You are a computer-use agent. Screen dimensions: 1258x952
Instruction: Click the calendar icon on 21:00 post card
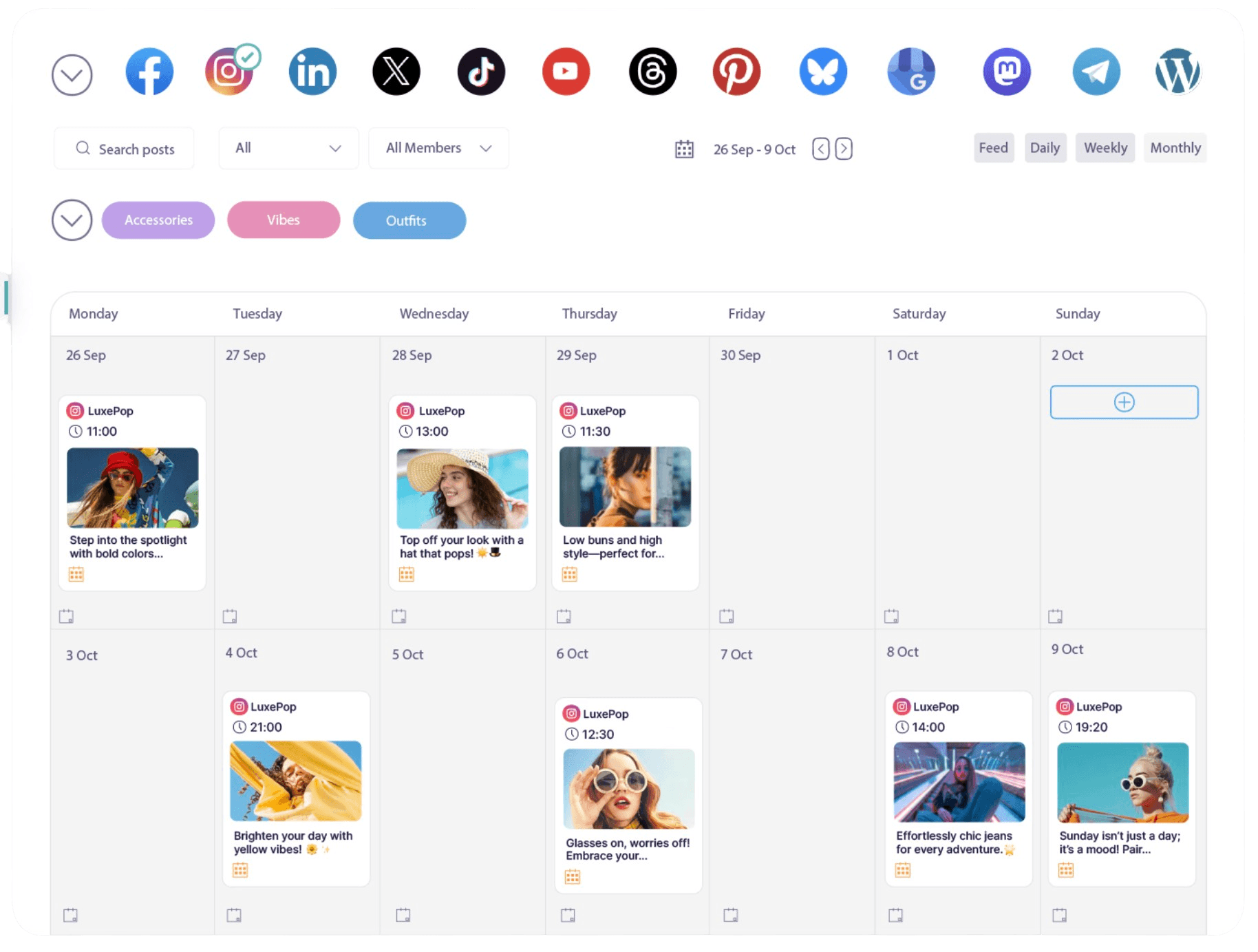(x=240, y=870)
